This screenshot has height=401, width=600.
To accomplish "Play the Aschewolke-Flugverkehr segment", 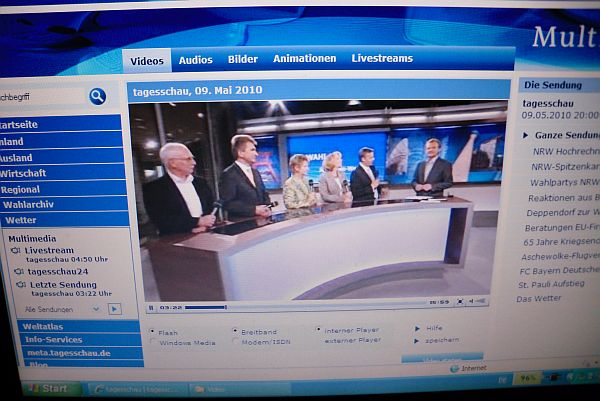I will [560, 256].
